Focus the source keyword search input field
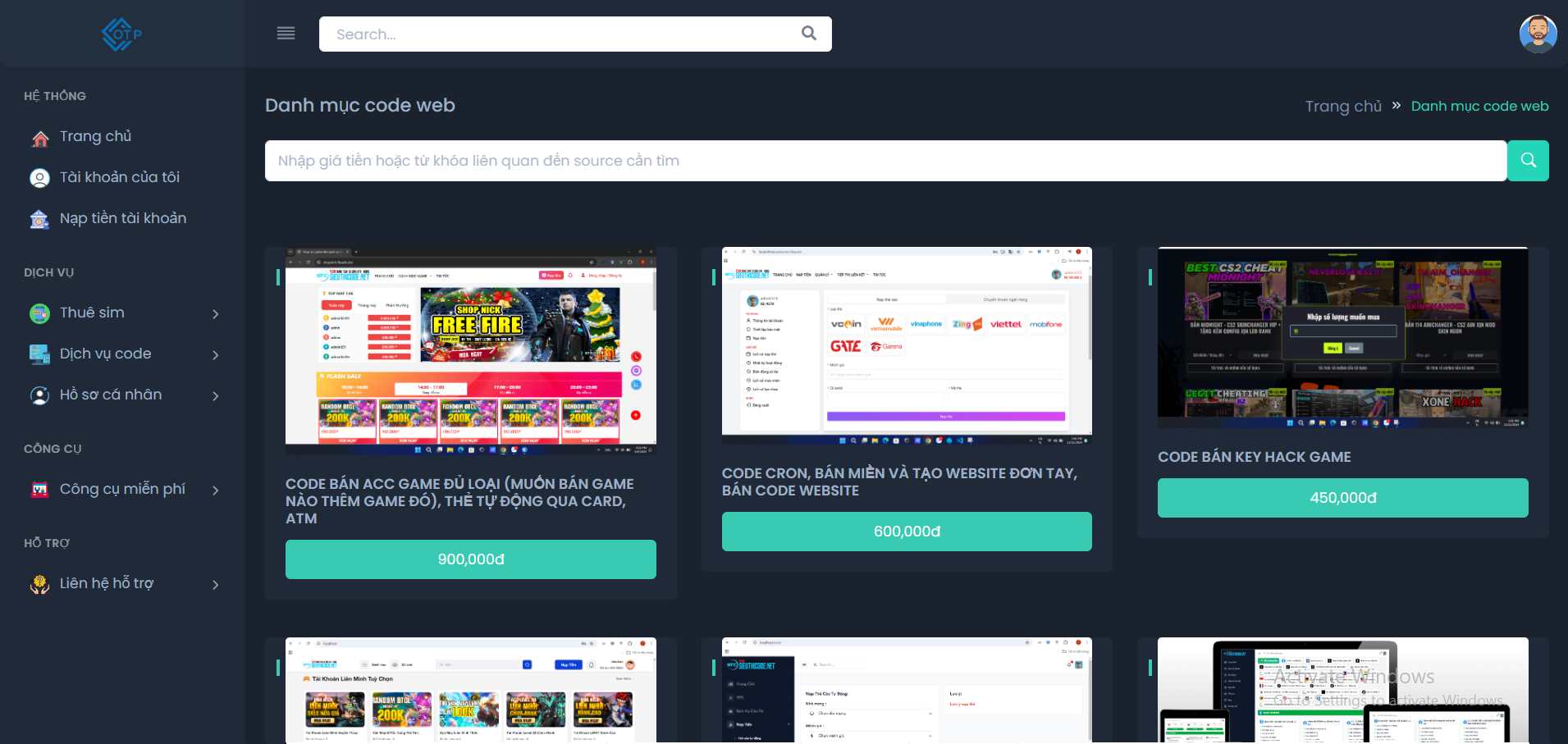 (885, 161)
